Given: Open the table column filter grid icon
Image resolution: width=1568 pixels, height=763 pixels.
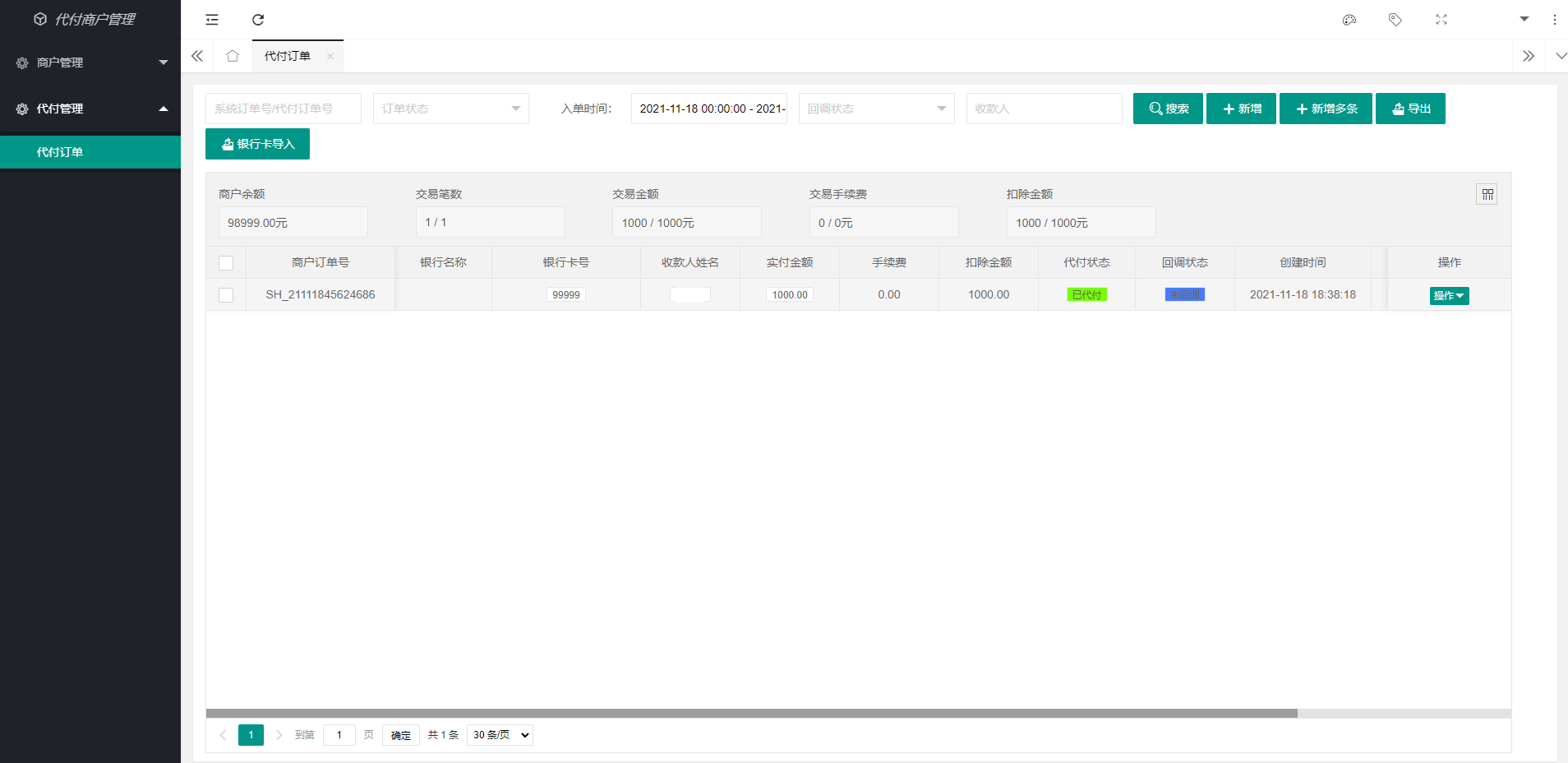Looking at the screenshot, I should pos(1487,194).
